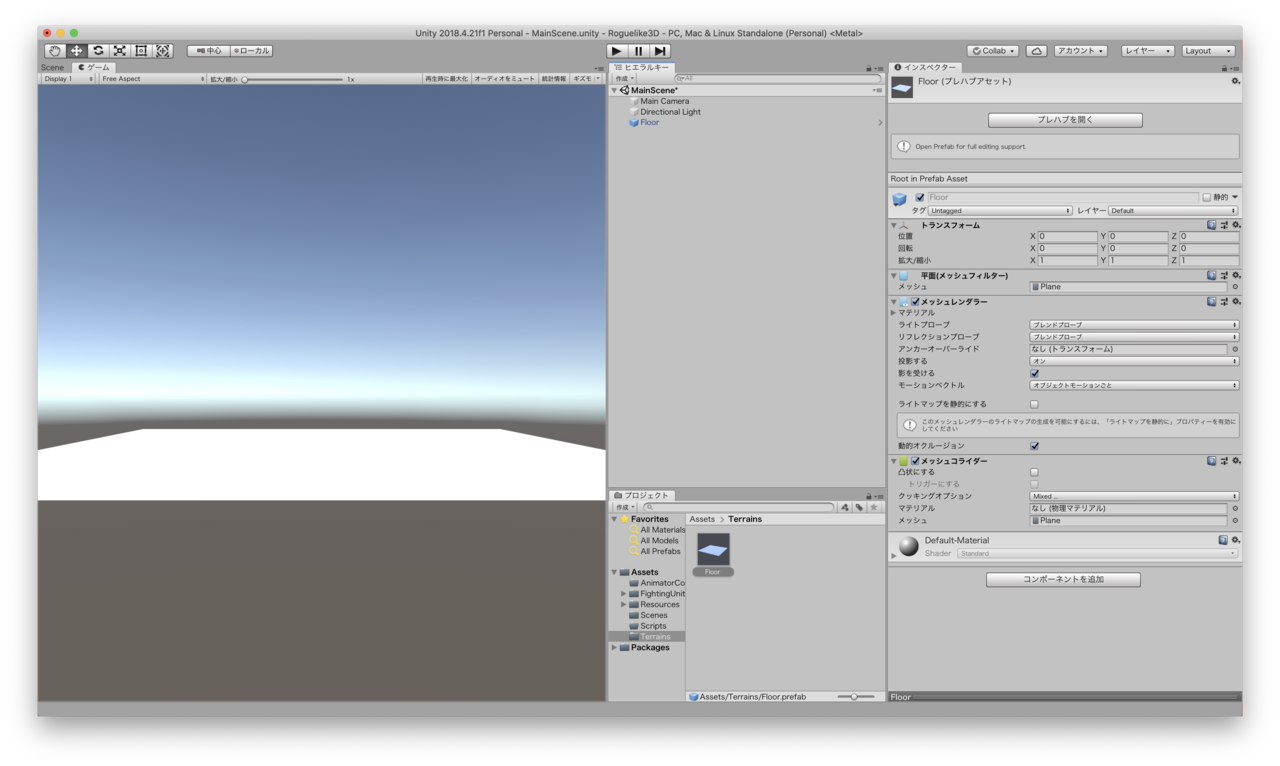
Task: Open the タグ Untagged dropdown
Action: [1000, 211]
